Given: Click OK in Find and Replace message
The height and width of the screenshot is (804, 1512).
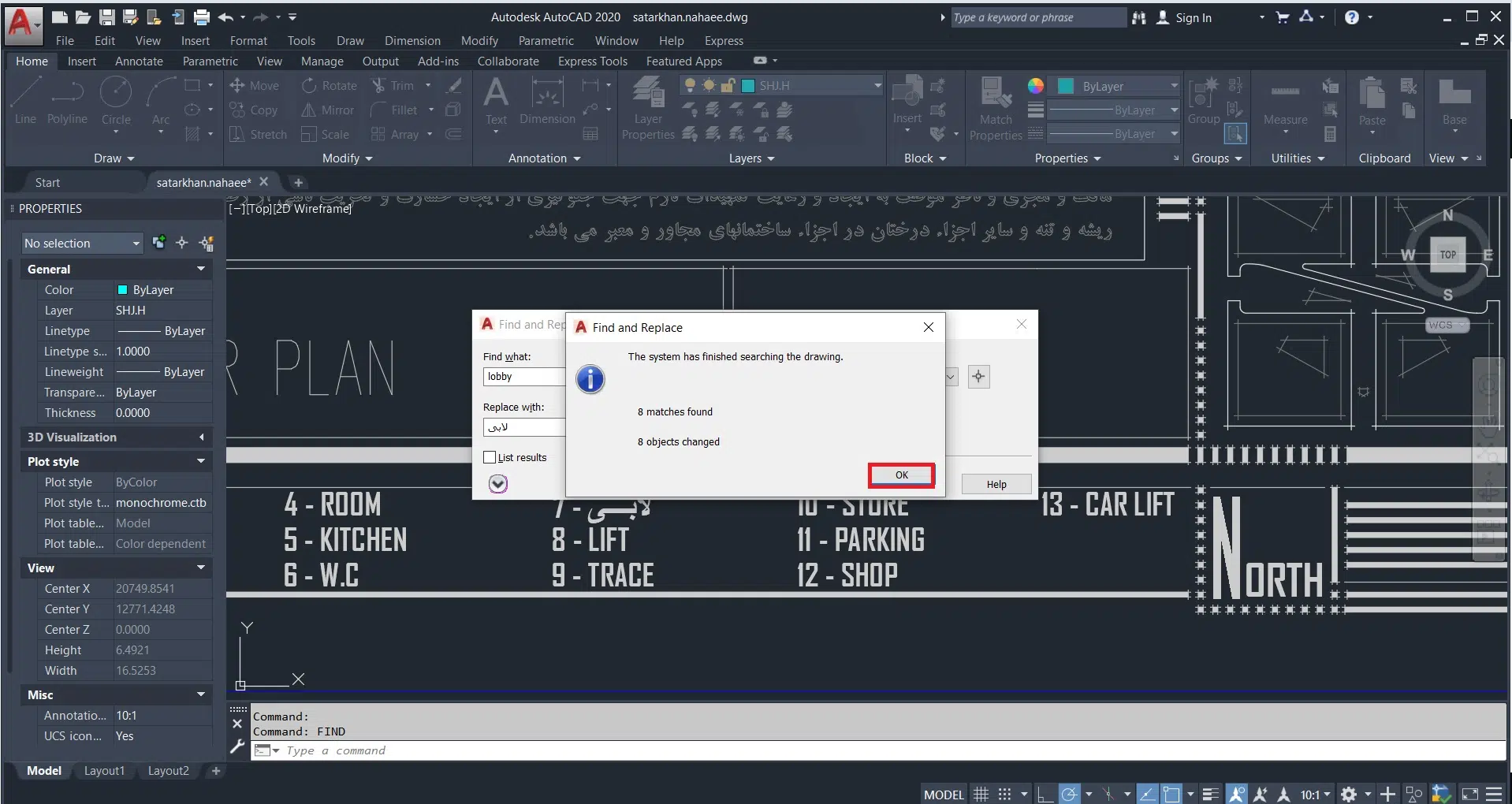Looking at the screenshot, I should click(x=901, y=475).
